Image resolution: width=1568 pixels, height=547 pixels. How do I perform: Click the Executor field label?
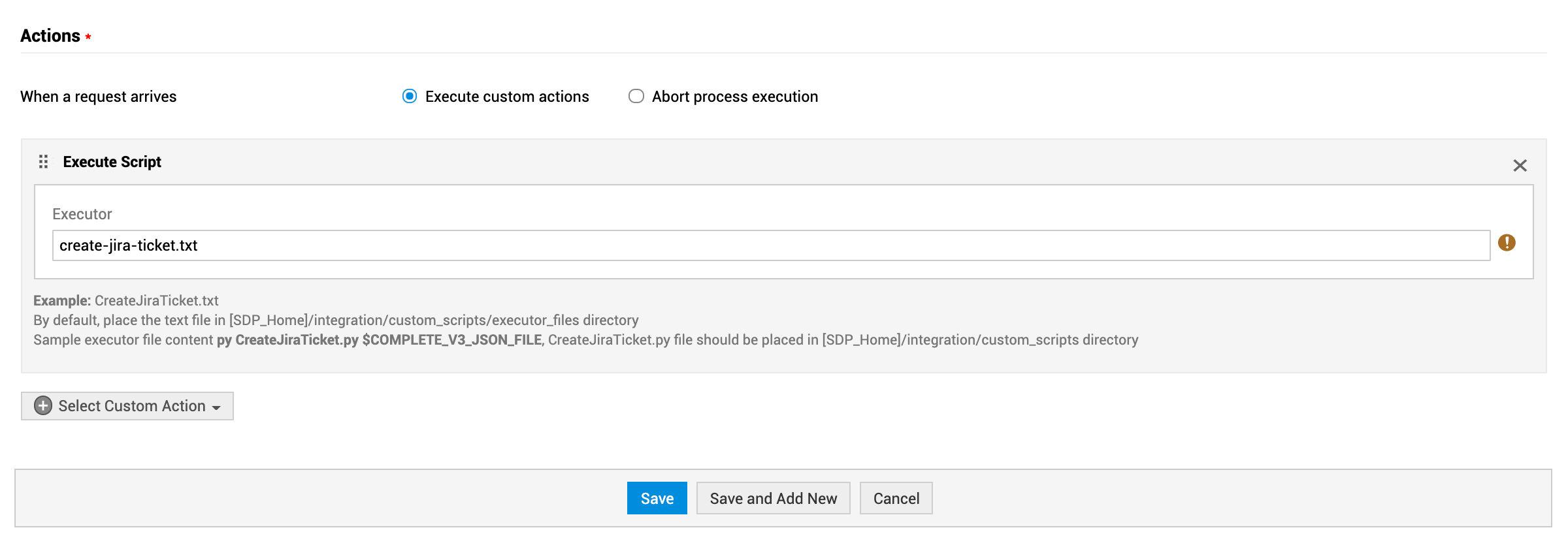point(82,214)
